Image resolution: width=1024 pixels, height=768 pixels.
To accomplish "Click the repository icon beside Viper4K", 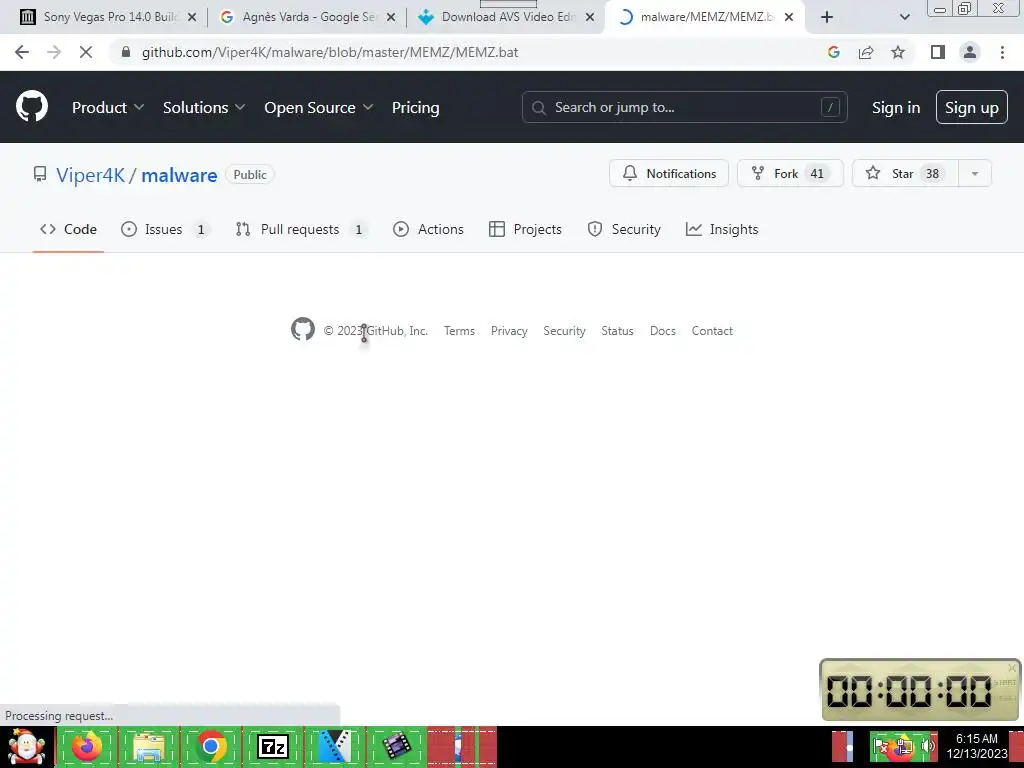I will pyautogui.click(x=40, y=174).
